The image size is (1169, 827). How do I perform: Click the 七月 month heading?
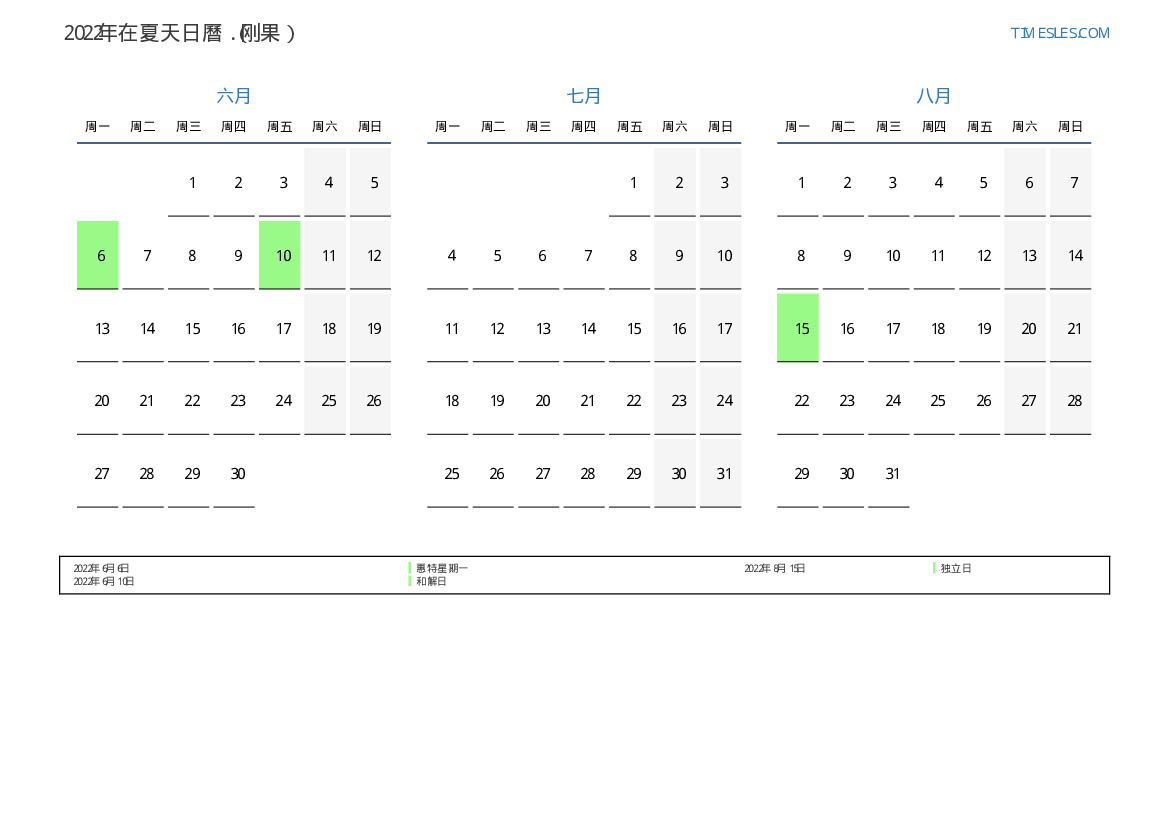coord(584,96)
